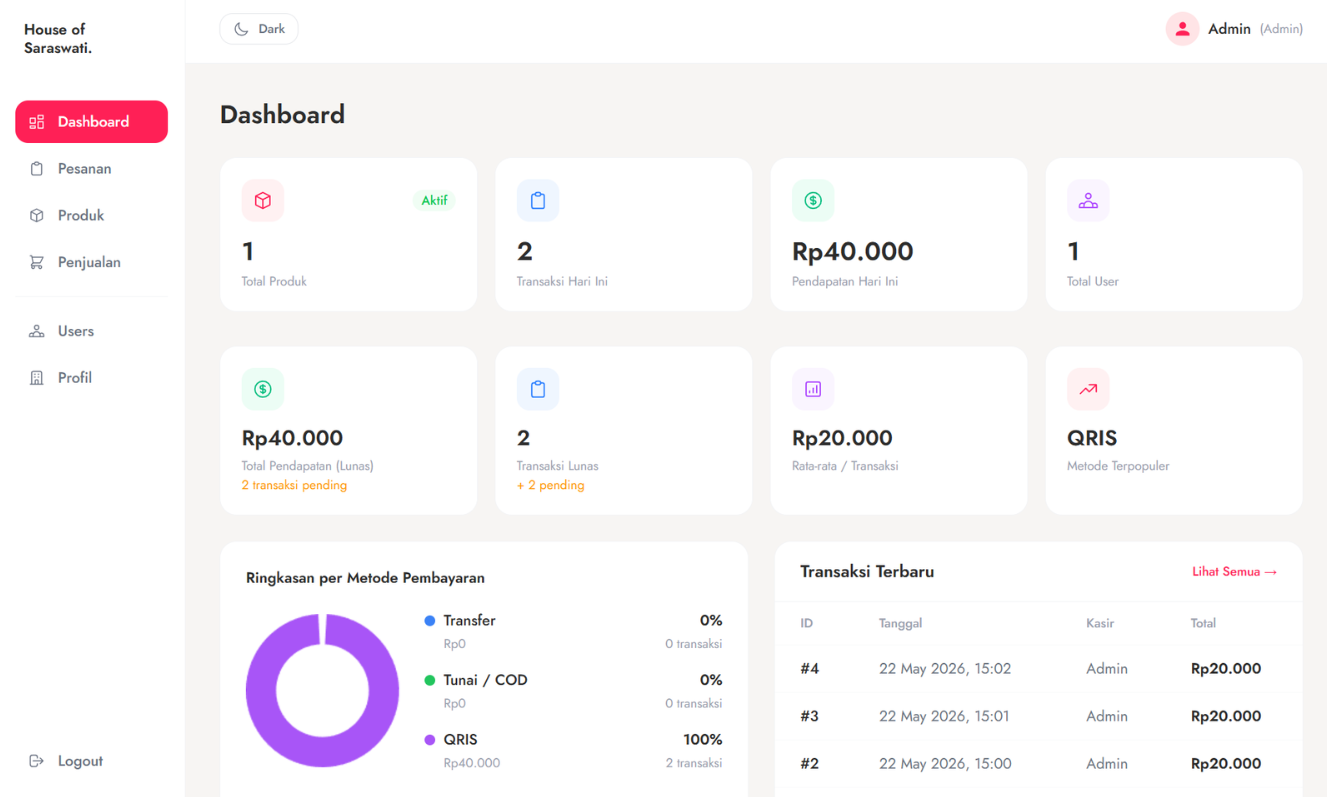1327x797 pixels.
Task: Click the green Tunai / COD legend dot
Action: (430, 680)
